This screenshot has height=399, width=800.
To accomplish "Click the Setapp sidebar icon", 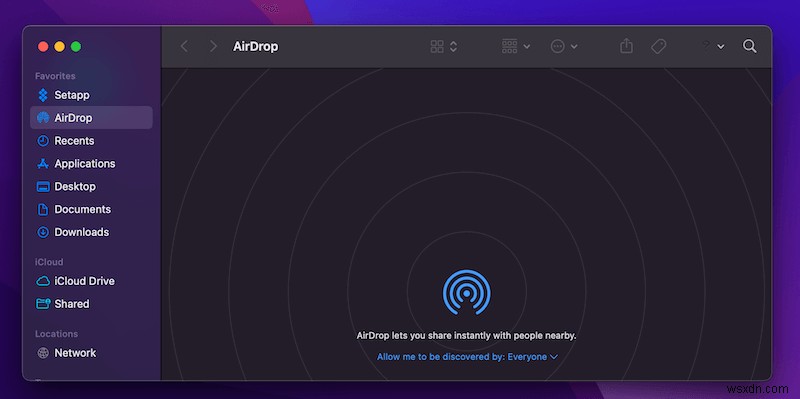I will (43, 95).
